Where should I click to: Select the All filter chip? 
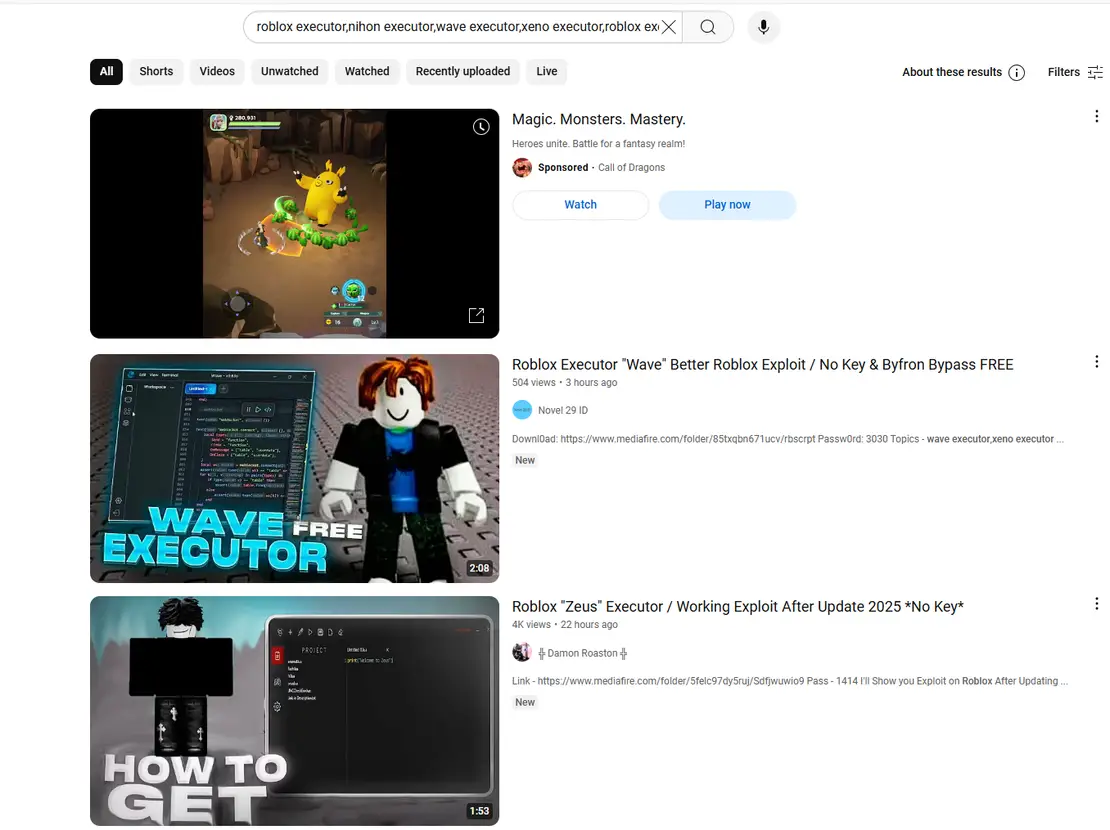click(106, 72)
